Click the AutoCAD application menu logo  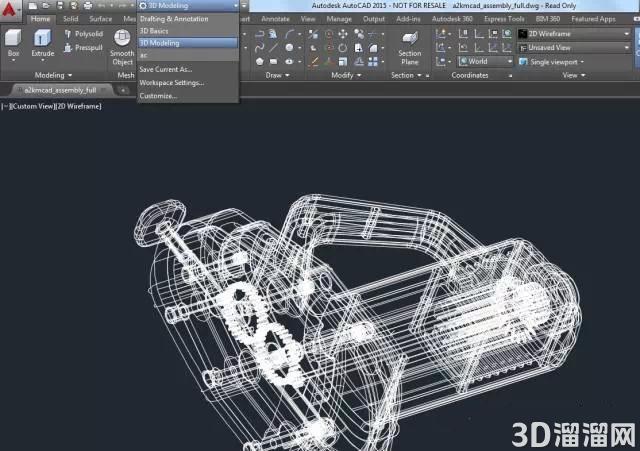click(9, 9)
